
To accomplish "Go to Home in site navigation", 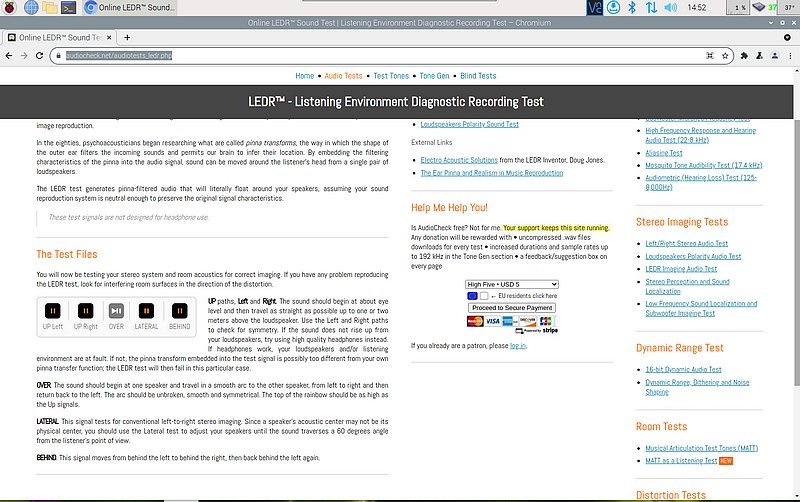I will [x=305, y=76].
